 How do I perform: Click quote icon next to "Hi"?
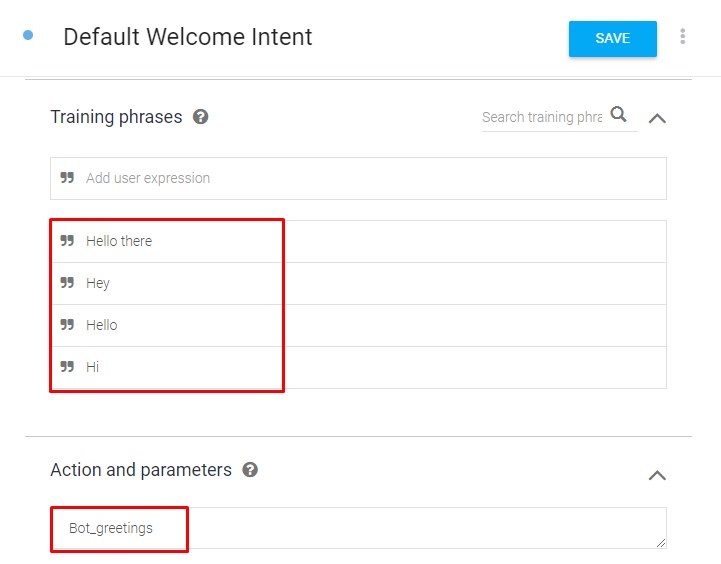click(67, 367)
